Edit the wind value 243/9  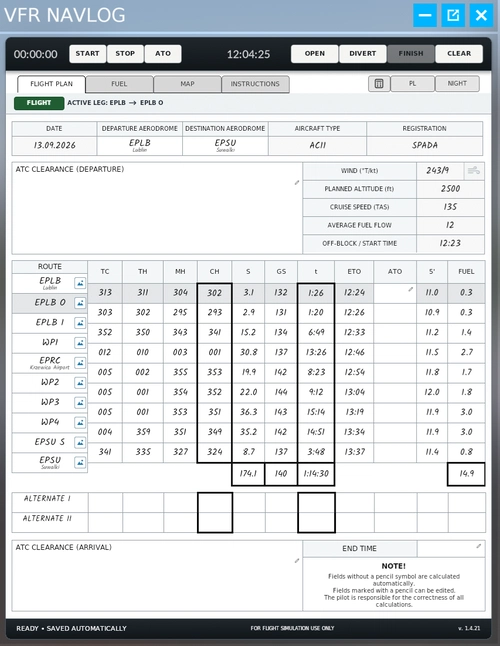click(x=440, y=171)
